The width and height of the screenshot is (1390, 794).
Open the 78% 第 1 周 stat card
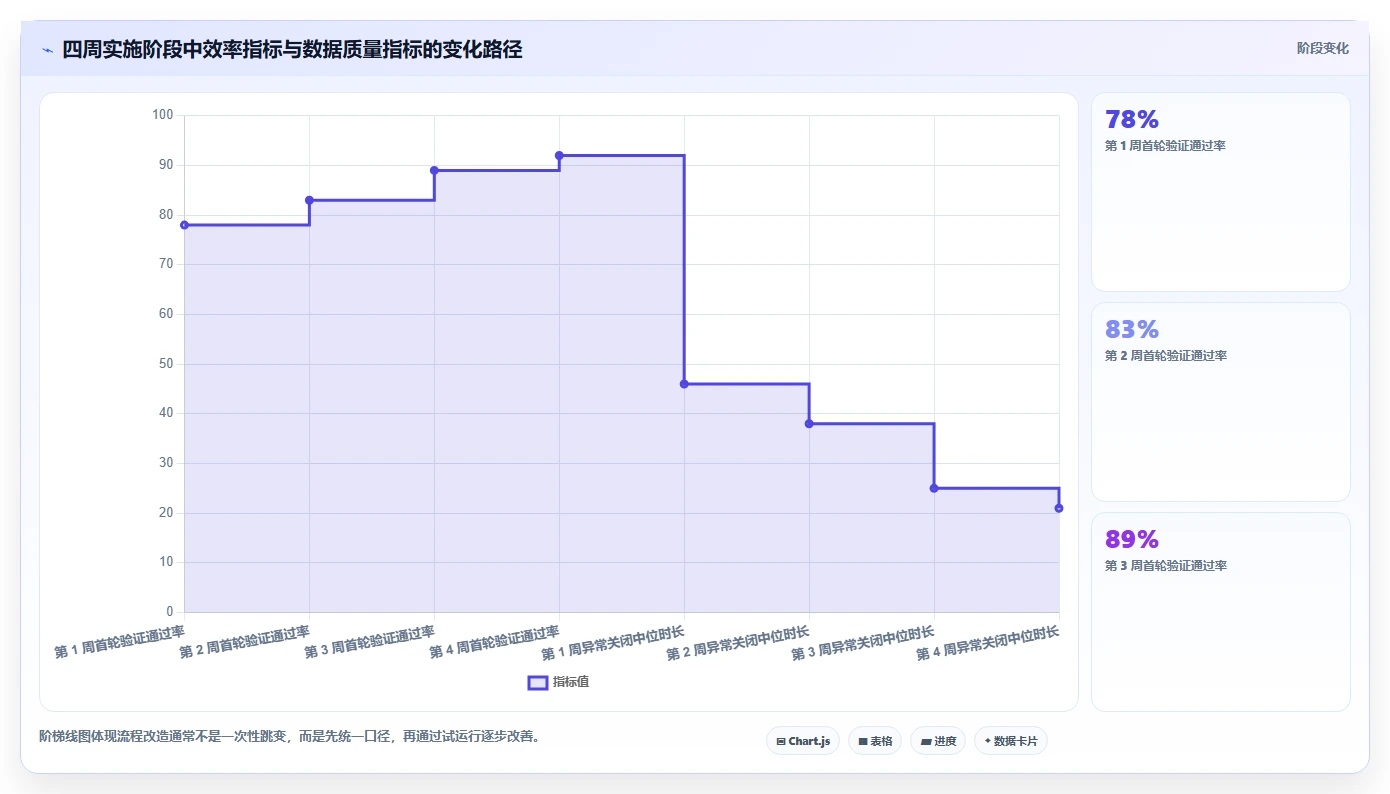1221,192
